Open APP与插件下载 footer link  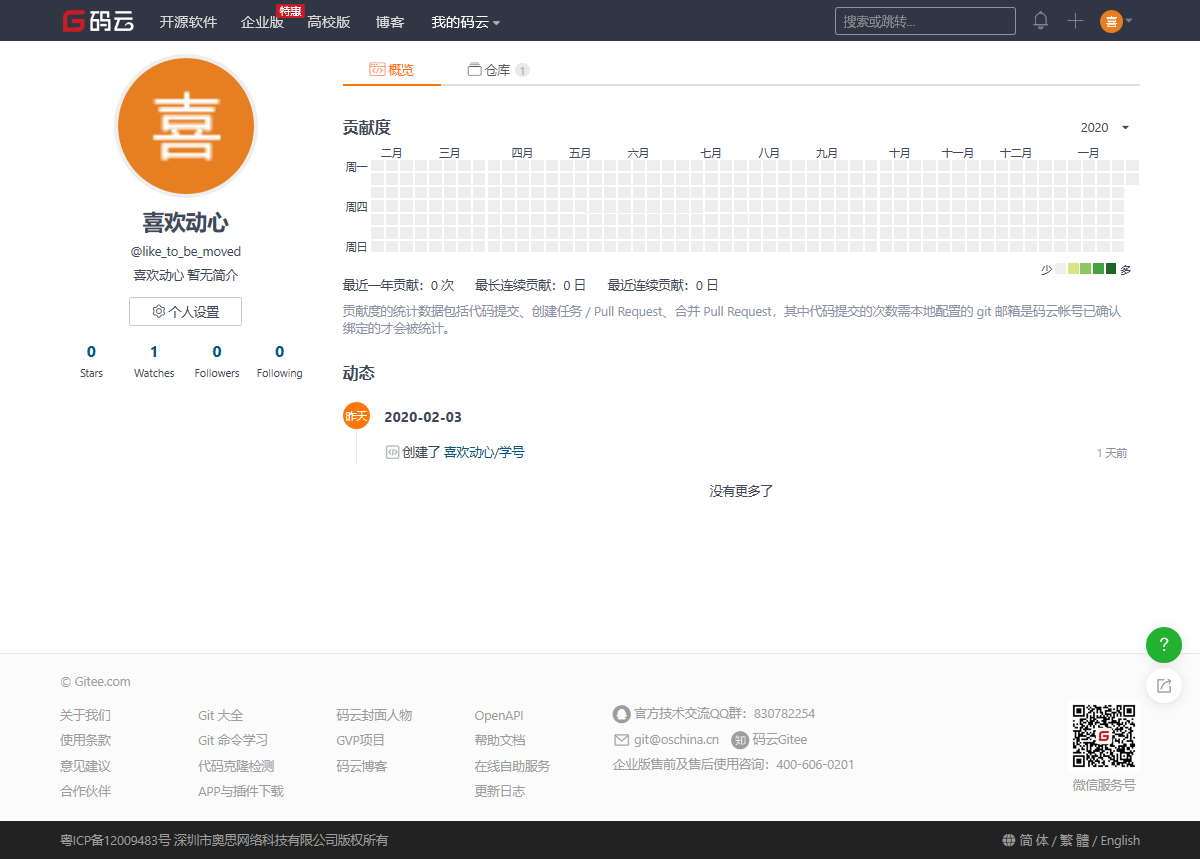click(241, 791)
